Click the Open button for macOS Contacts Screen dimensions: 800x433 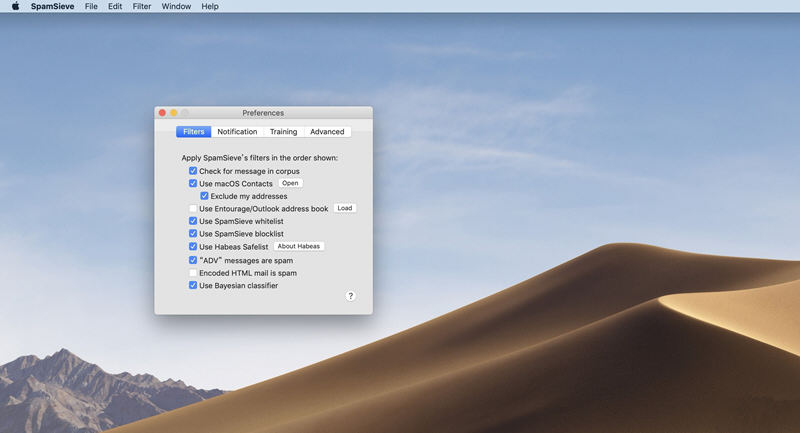[x=290, y=183]
